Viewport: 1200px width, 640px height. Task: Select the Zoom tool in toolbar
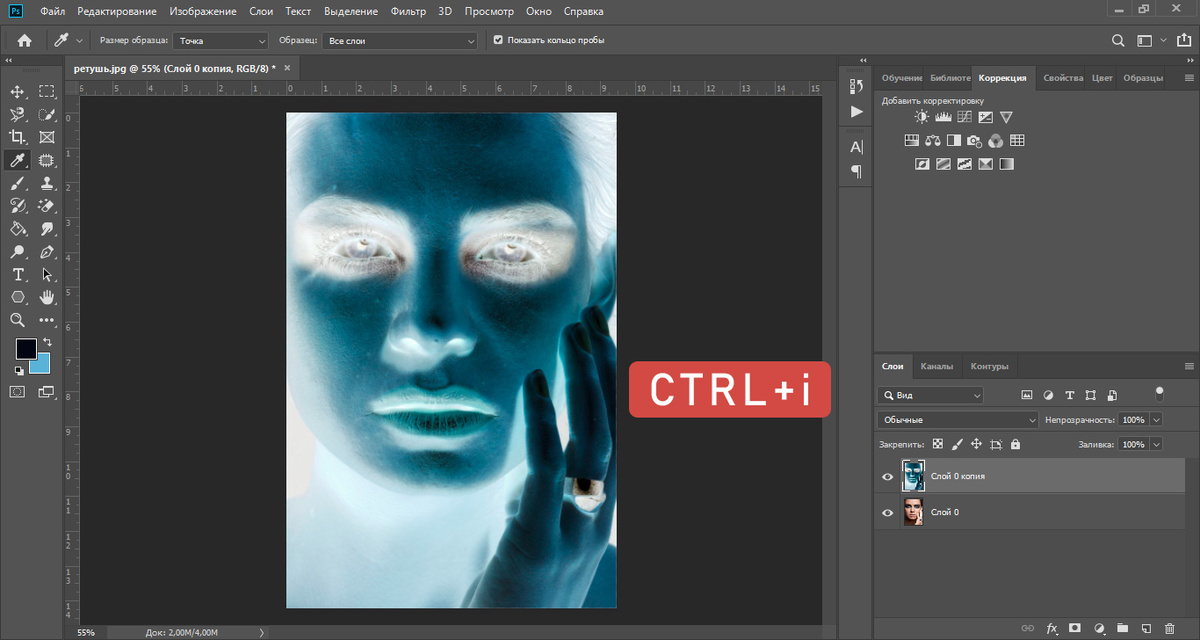coord(17,321)
